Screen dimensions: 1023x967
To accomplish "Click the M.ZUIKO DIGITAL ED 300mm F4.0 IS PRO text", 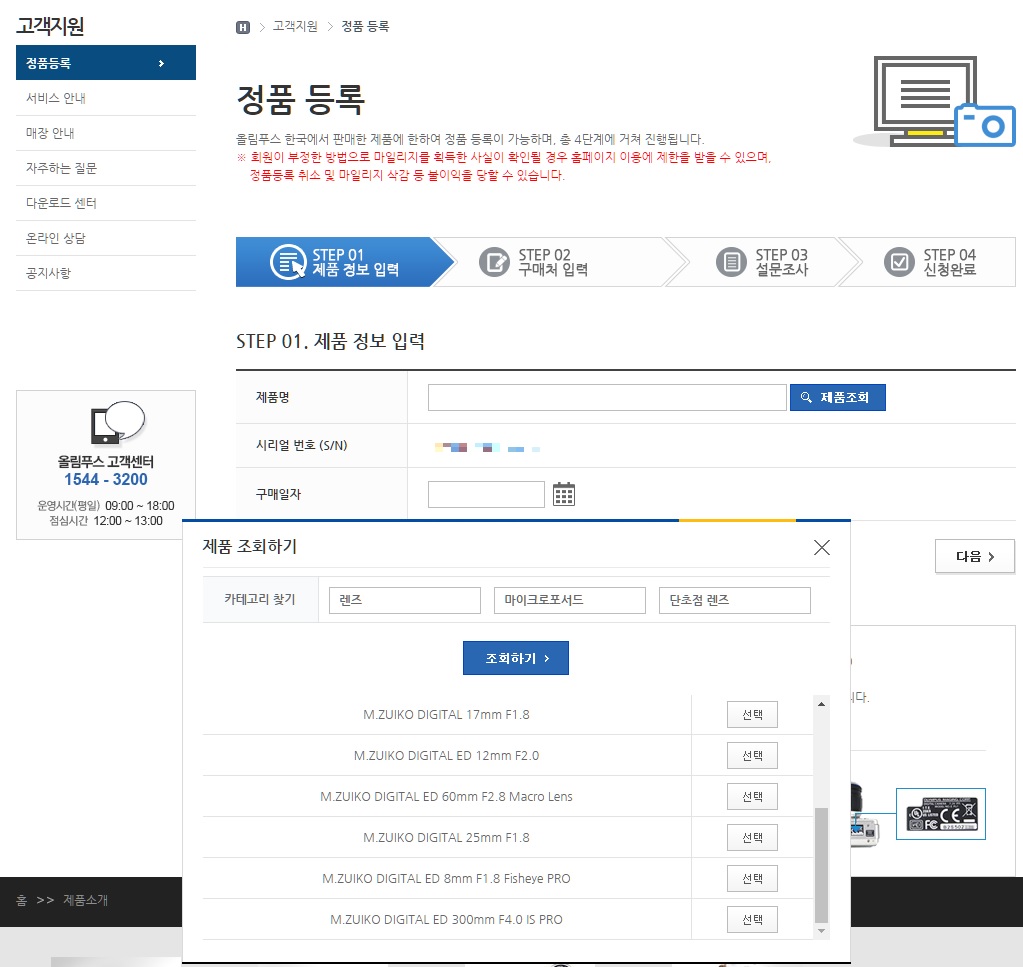I will [x=446, y=920].
